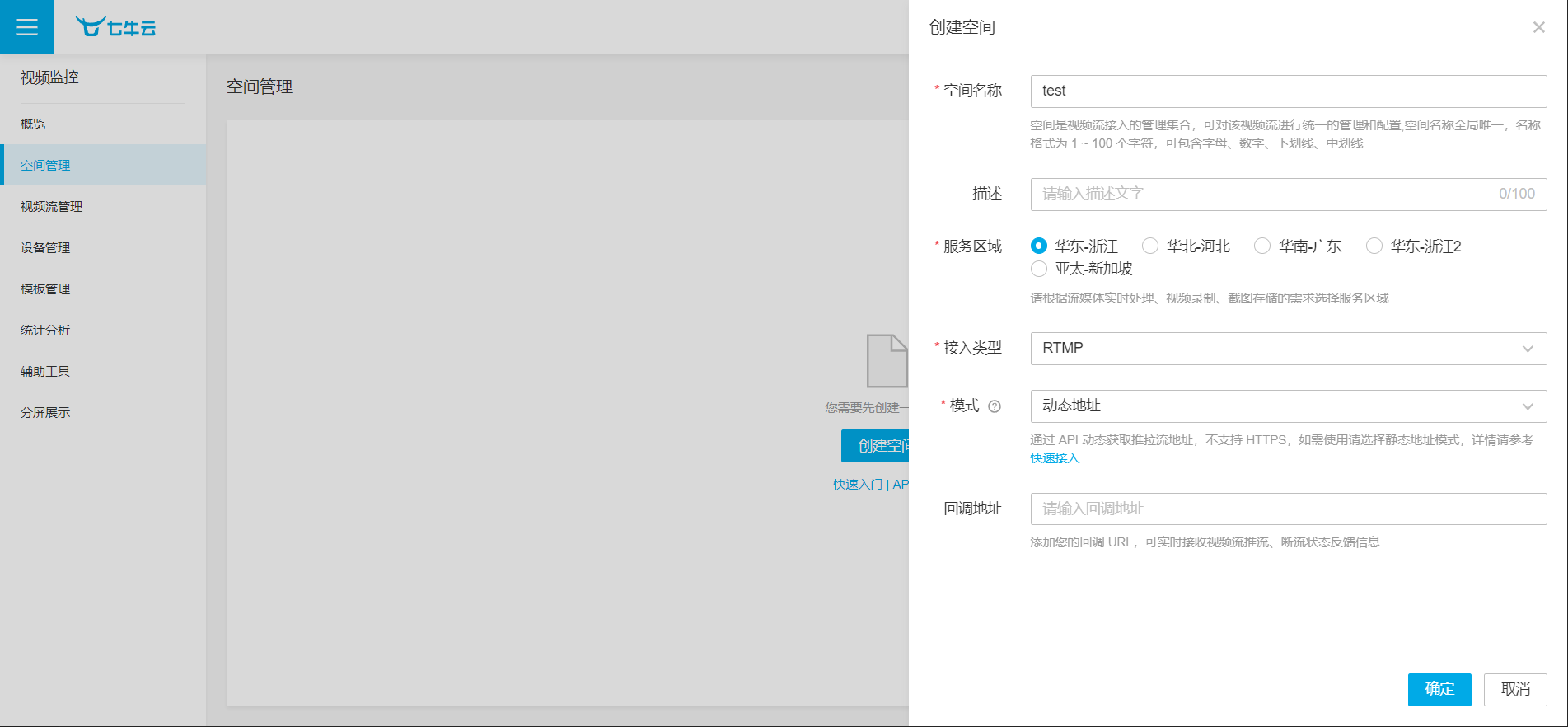Viewport: 1568px width, 727px height.
Task: Click the 回调地址 input field
Action: (x=1289, y=509)
